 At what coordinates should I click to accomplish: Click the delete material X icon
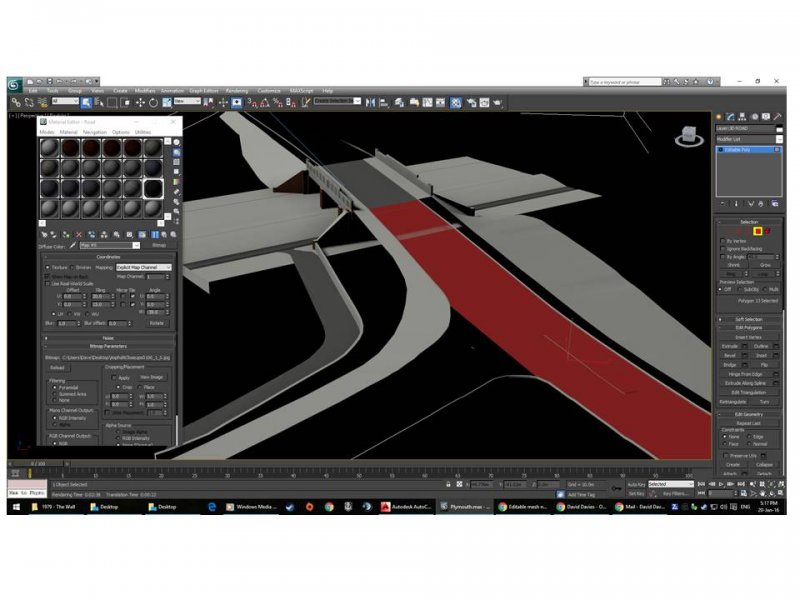coord(79,234)
